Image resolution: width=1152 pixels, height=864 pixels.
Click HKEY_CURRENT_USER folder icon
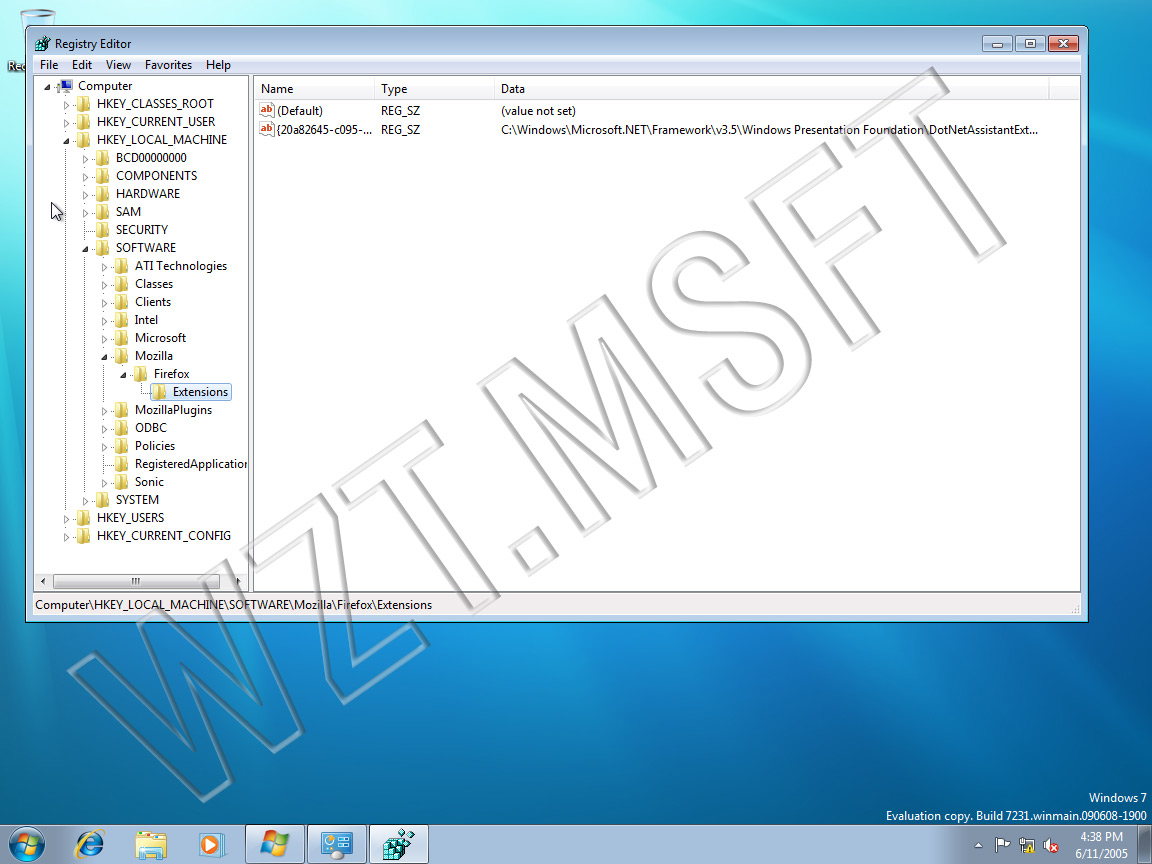[84, 122]
